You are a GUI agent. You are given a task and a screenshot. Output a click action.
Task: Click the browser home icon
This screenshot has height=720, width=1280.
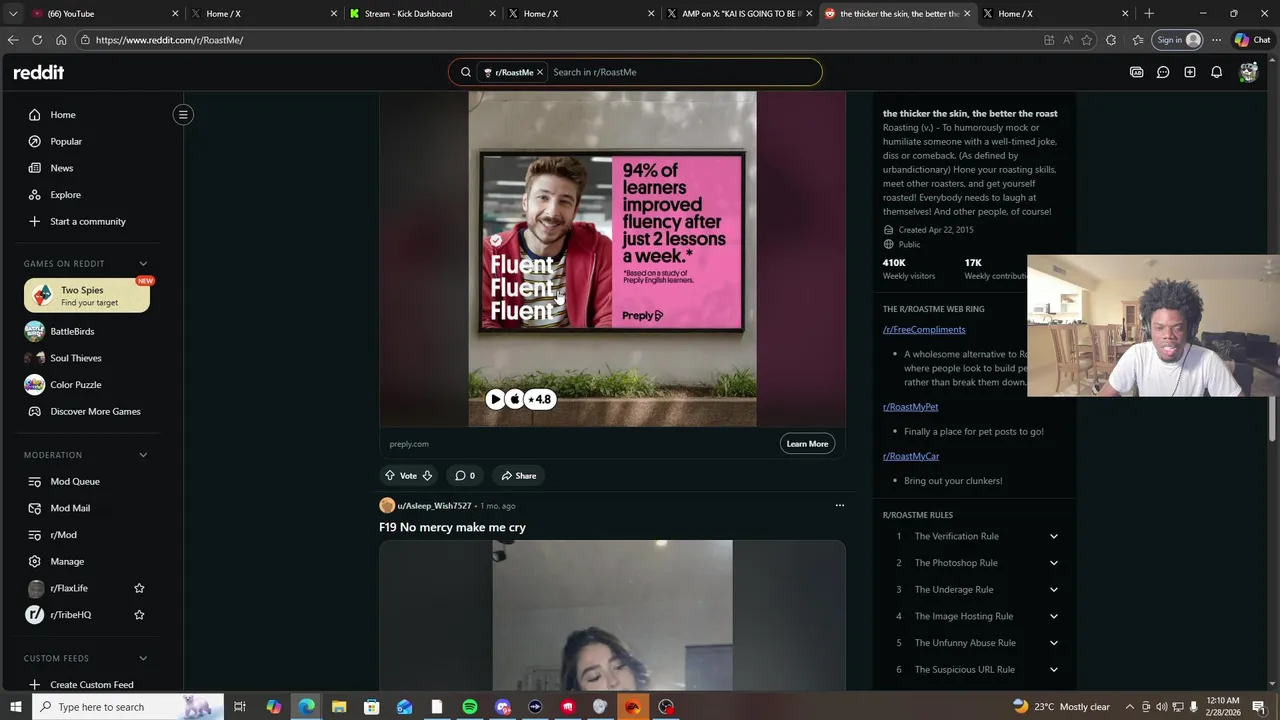[61, 40]
